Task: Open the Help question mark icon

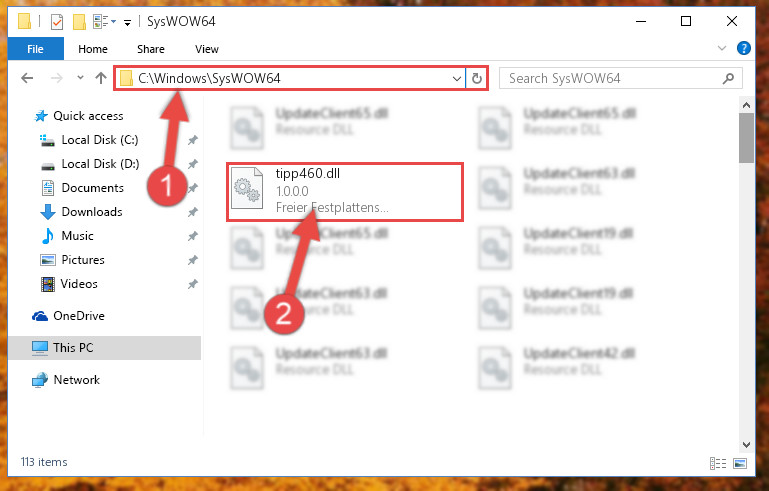Action: point(743,48)
